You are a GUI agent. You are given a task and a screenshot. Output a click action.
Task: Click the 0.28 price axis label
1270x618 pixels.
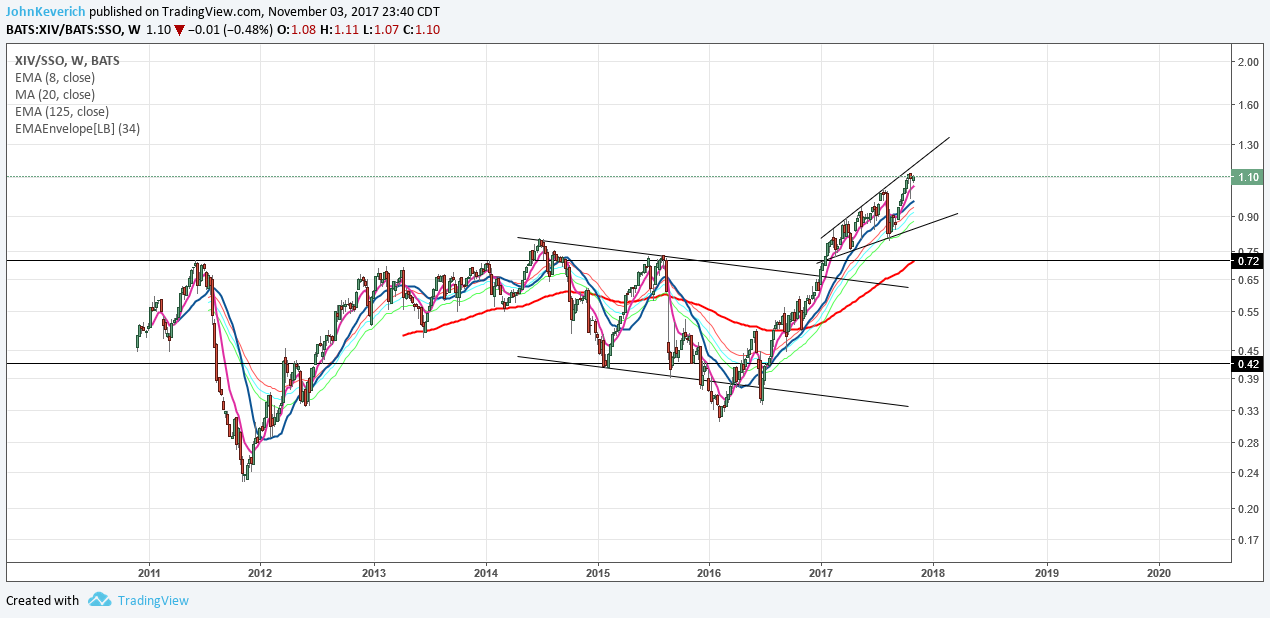tap(1247, 443)
